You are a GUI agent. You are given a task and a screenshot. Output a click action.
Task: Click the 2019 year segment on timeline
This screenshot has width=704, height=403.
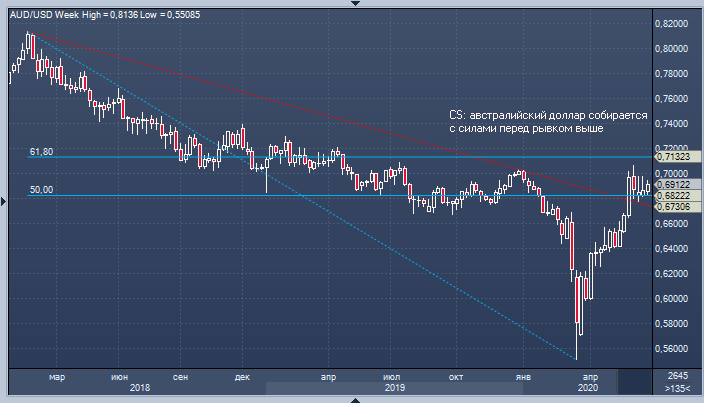point(394,387)
